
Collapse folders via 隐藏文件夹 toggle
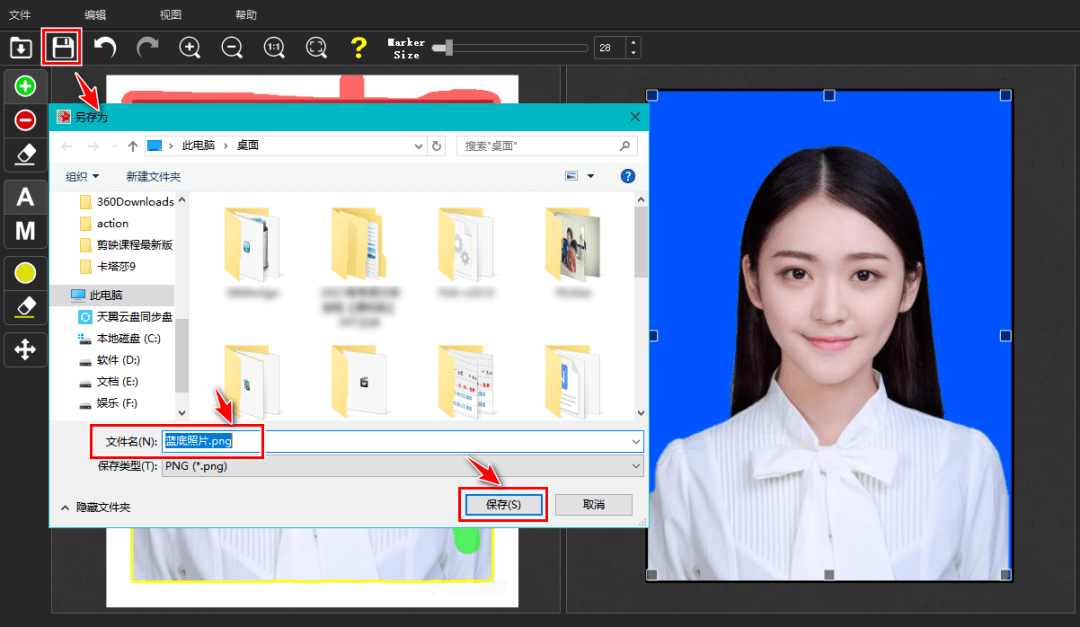[96, 507]
